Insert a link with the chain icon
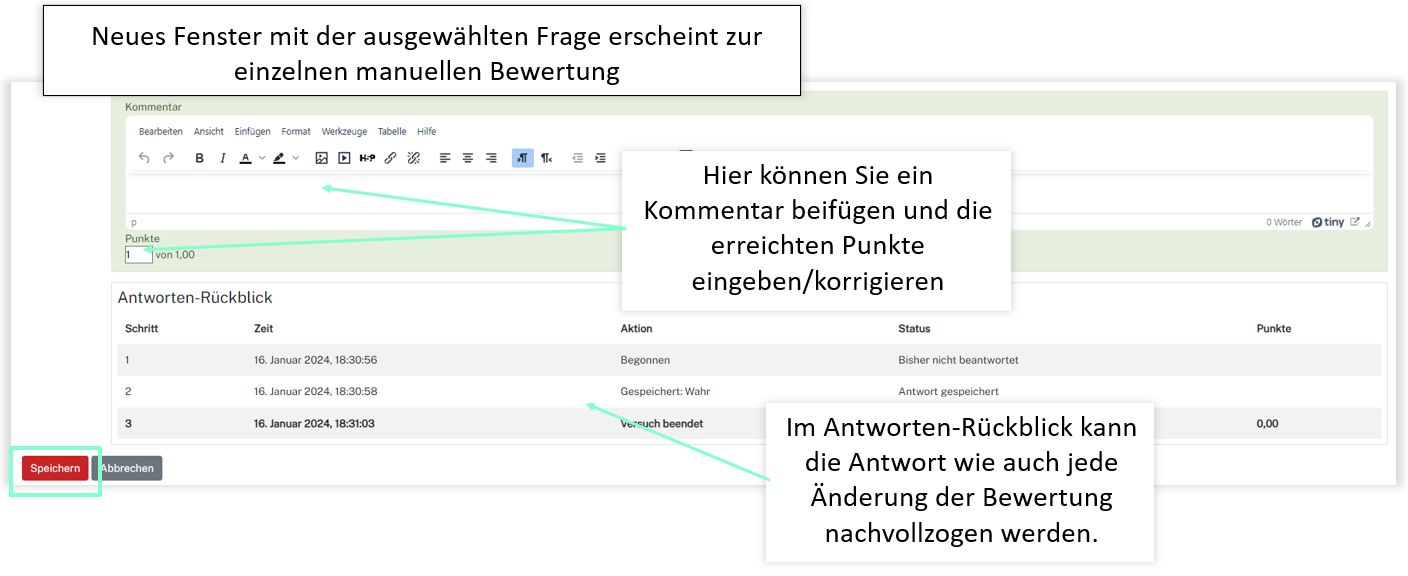 [391, 158]
